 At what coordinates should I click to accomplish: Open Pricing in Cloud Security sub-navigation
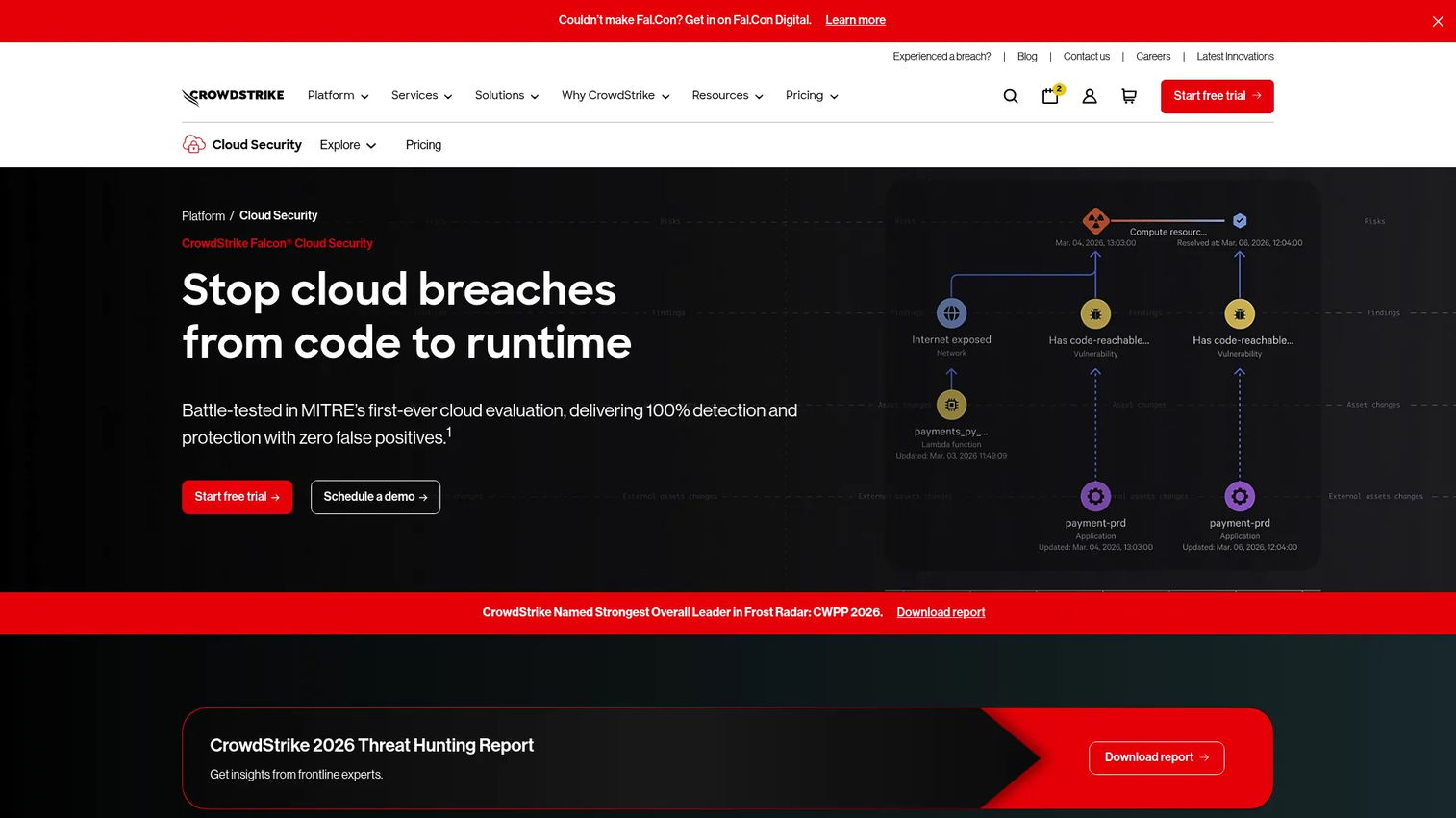423,145
